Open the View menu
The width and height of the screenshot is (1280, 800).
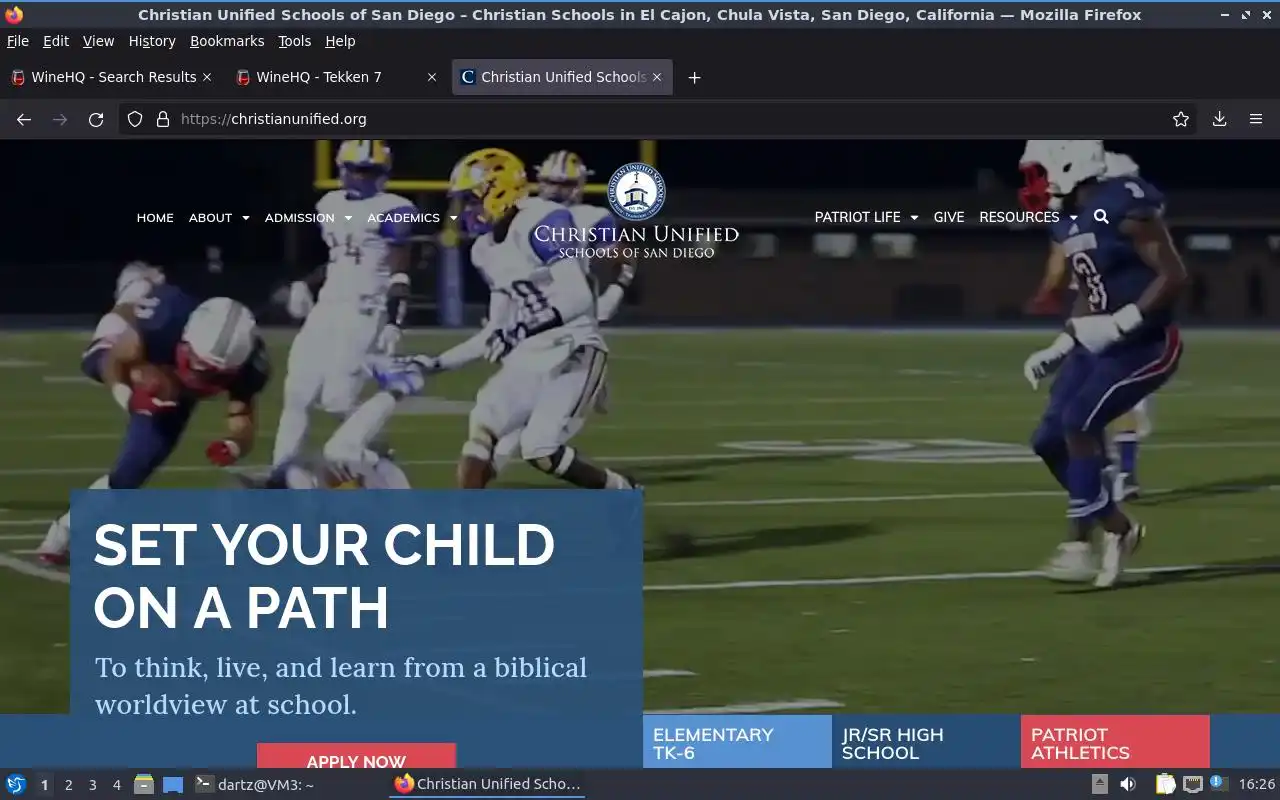tap(98, 41)
